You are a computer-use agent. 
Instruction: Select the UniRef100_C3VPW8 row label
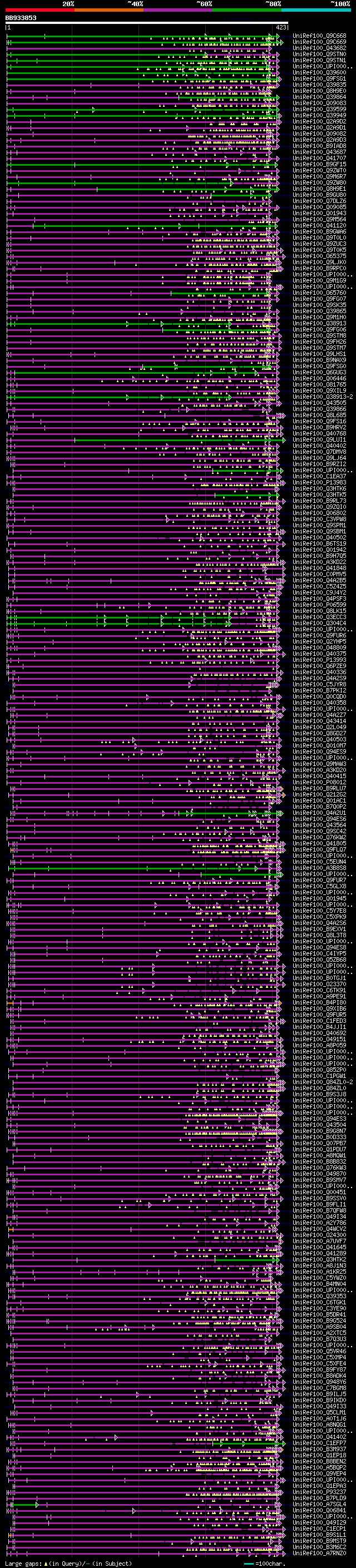coord(319,519)
